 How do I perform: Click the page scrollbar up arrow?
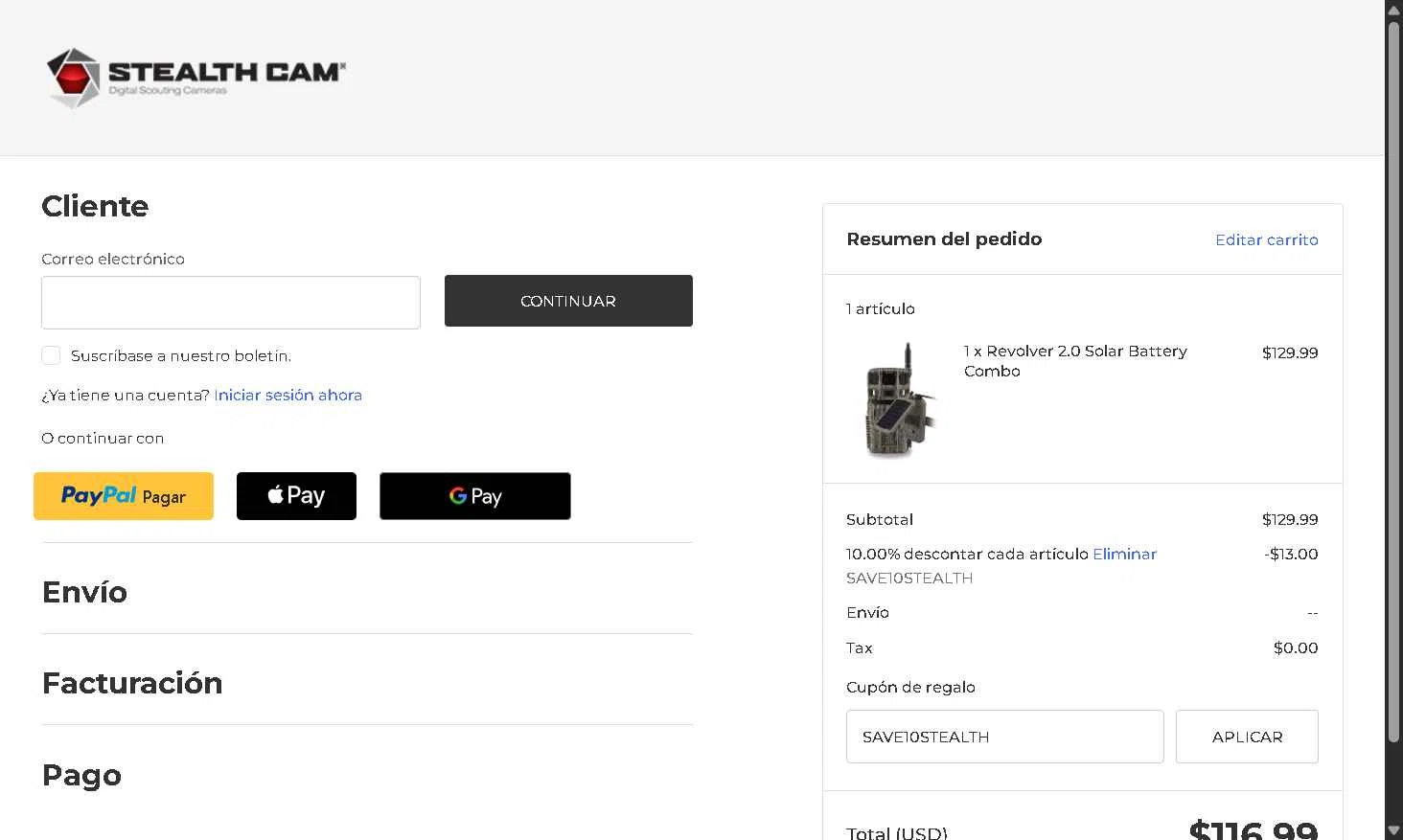pos(1393,9)
